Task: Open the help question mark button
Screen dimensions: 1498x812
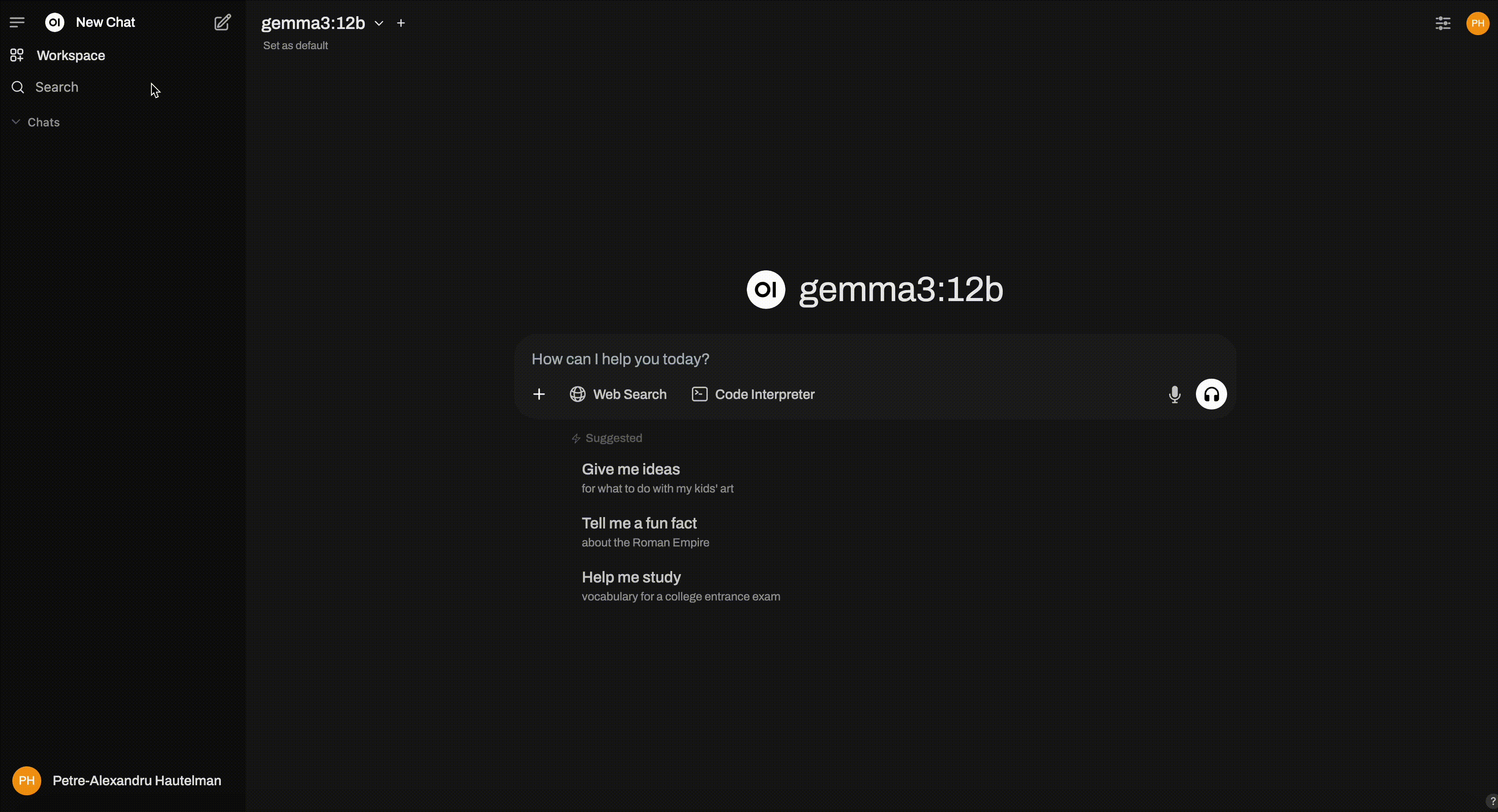Action: pyautogui.click(x=1491, y=801)
